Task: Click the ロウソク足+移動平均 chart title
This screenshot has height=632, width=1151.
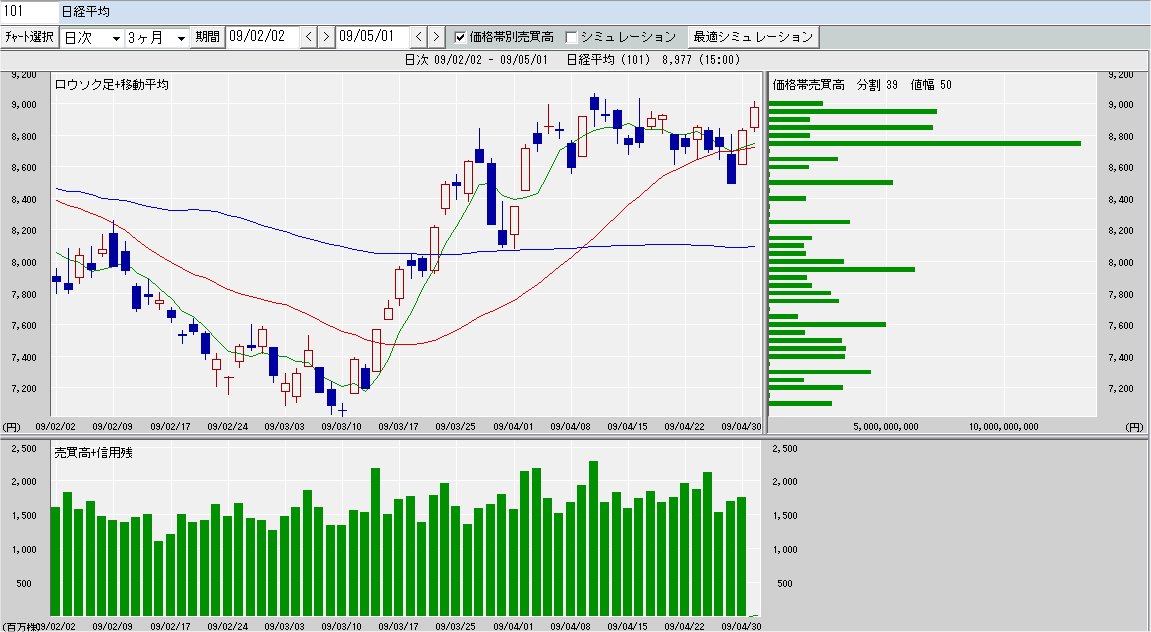Action: [112, 84]
